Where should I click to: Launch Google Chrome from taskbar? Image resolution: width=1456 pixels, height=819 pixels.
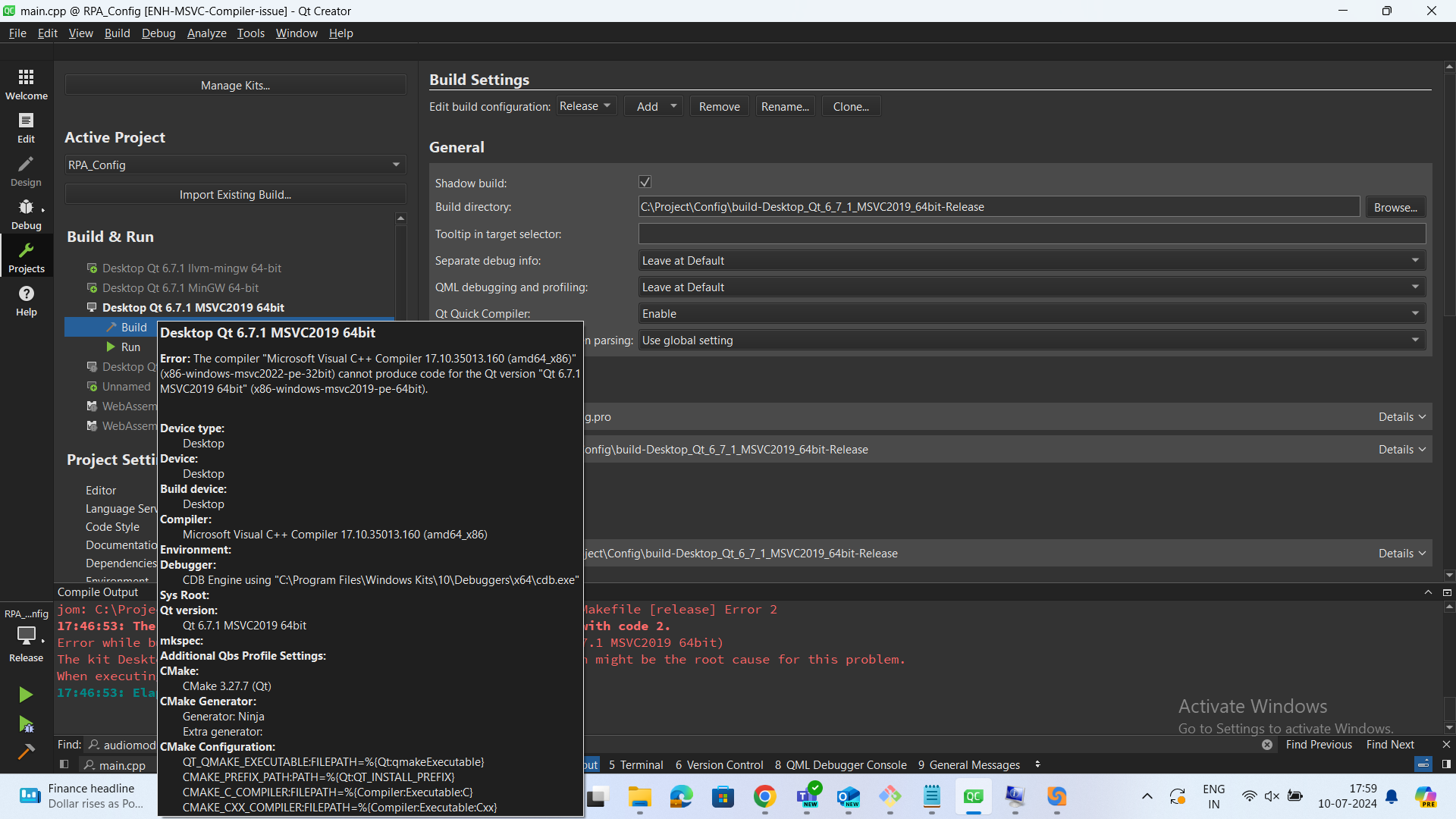(x=764, y=796)
